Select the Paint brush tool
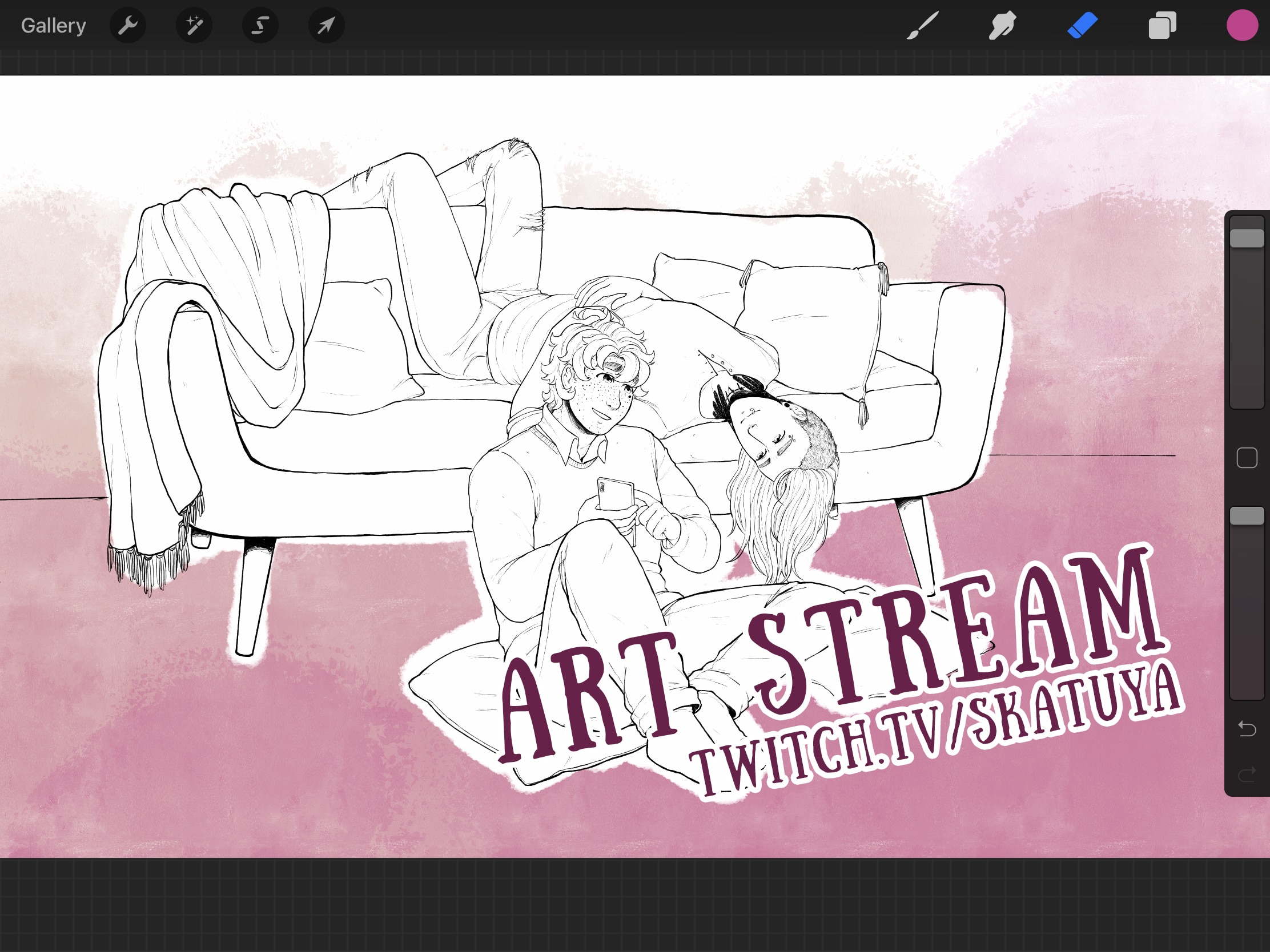The height and width of the screenshot is (952, 1270). pyautogui.click(x=923, y=25)
